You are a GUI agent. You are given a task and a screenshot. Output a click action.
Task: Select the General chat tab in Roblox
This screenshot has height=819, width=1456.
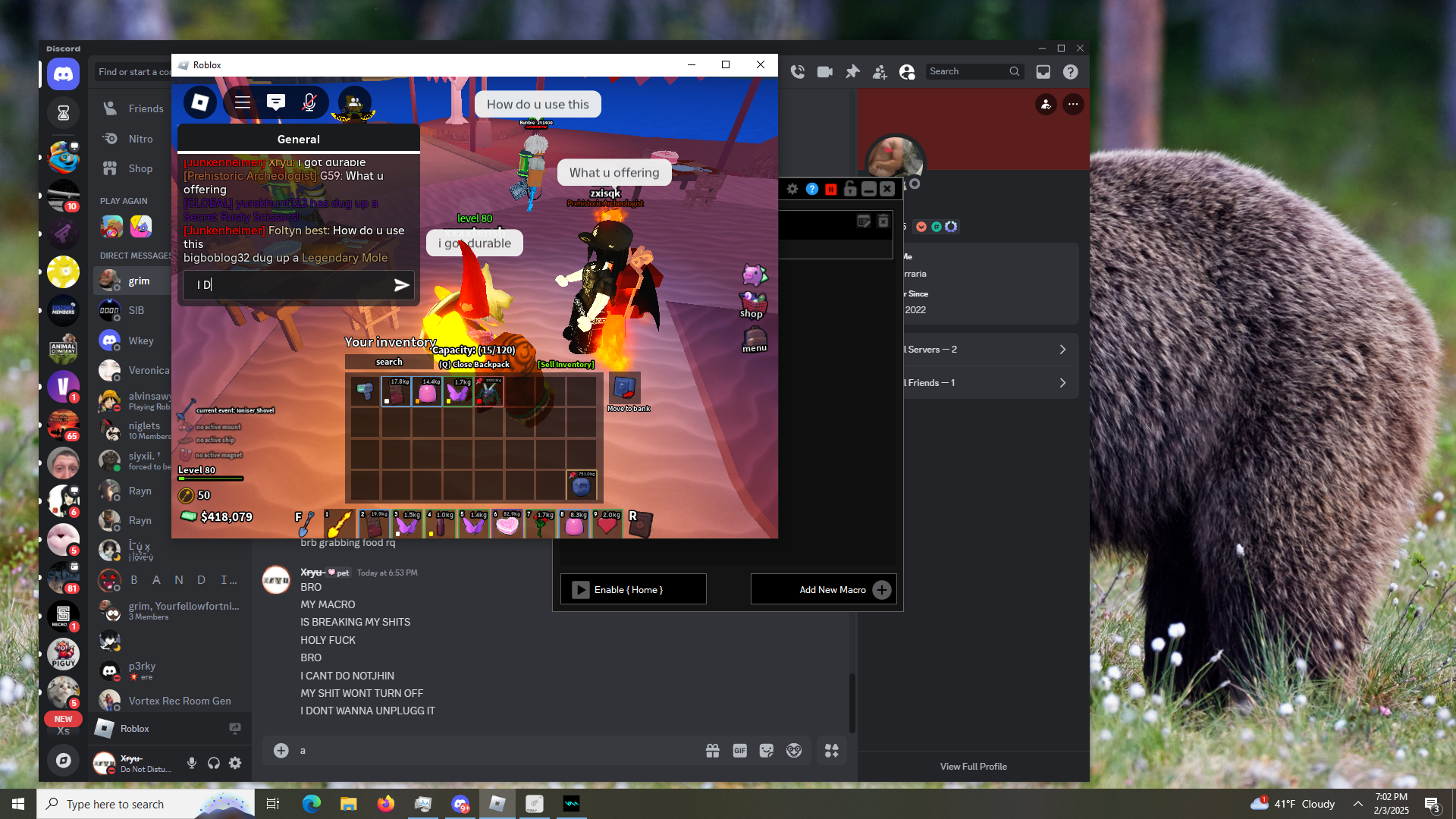coord(299,140)
